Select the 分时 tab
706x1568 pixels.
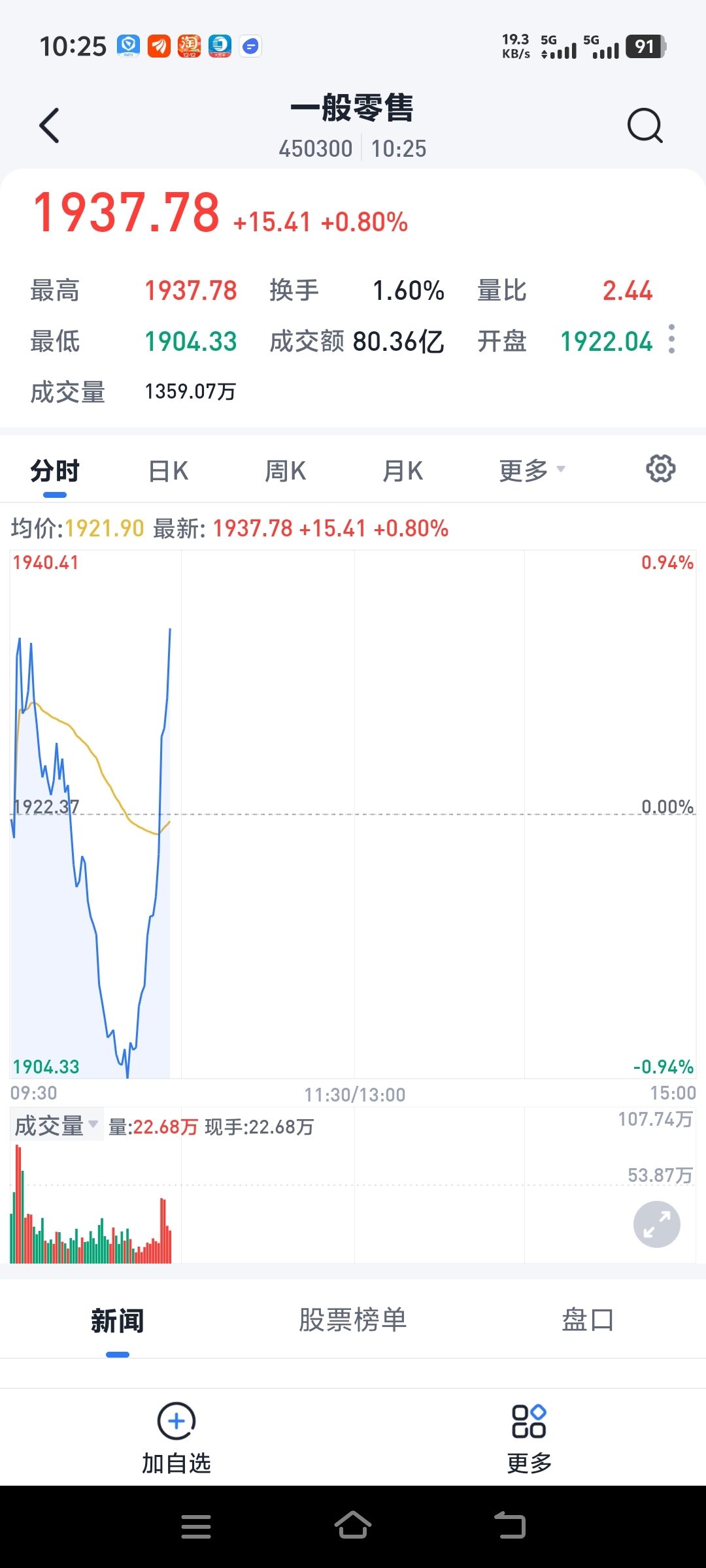pos(55,470)
